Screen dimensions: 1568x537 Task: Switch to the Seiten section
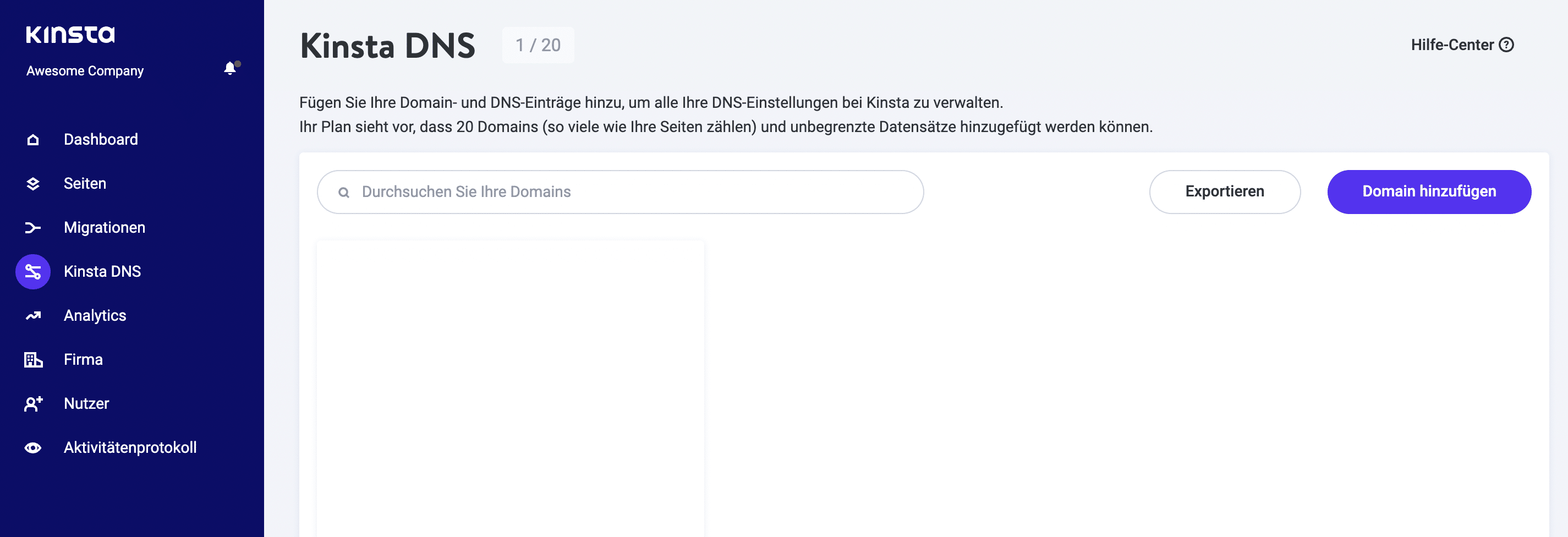[85, 183]
